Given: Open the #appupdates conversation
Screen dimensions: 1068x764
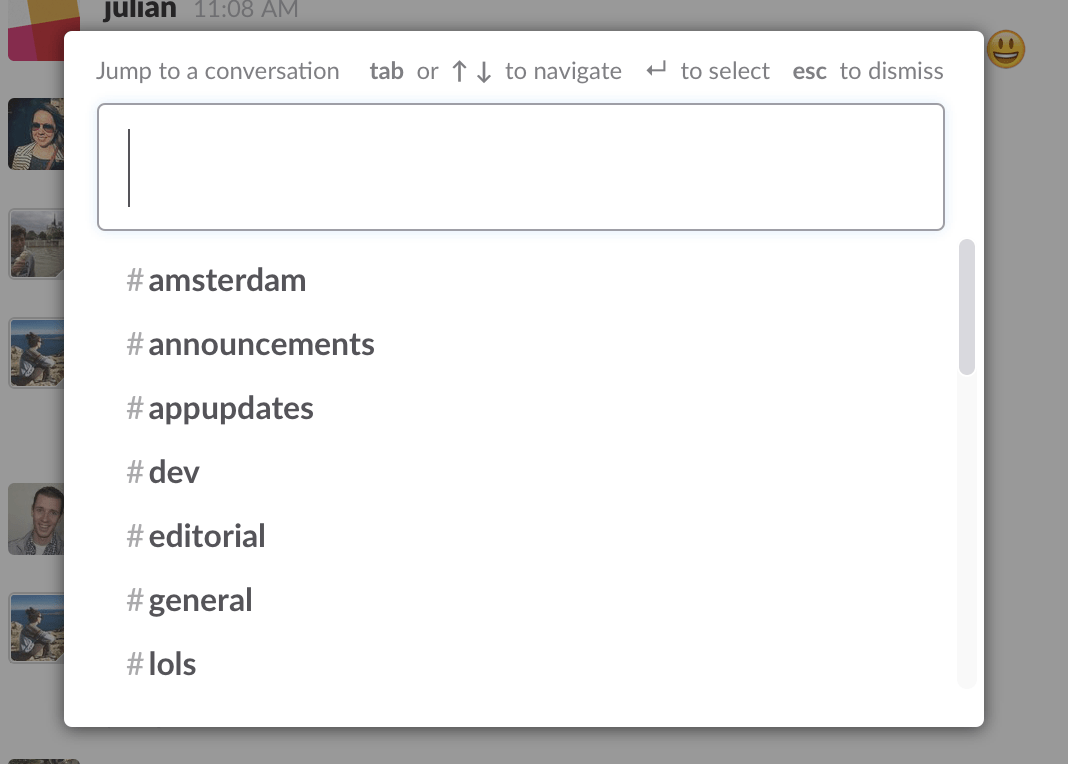Looking at the screenshot, I should pos(231,408).
